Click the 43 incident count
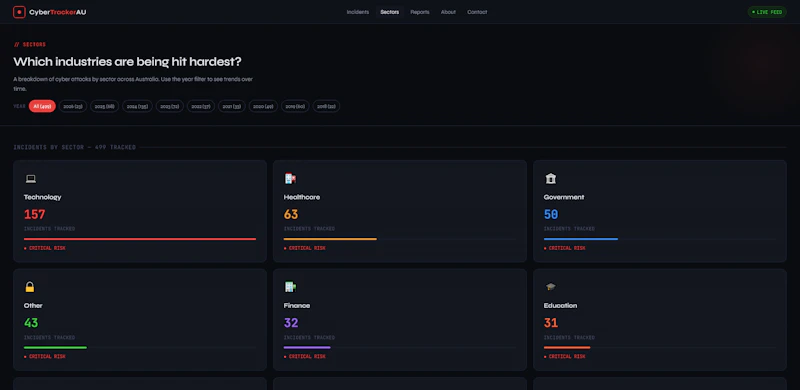 tap(31, 323)
